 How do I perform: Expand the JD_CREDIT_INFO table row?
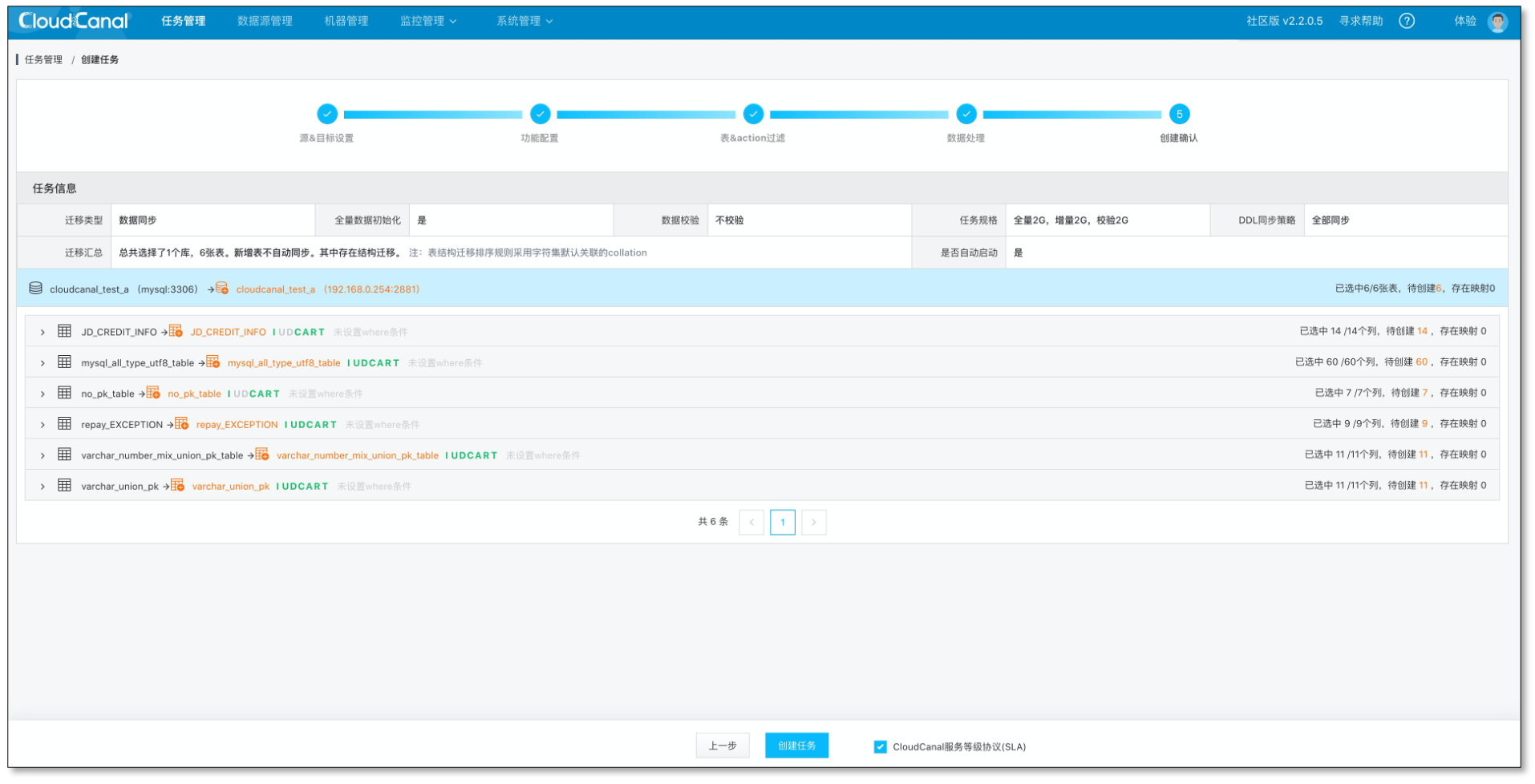[x=43, y=332]
